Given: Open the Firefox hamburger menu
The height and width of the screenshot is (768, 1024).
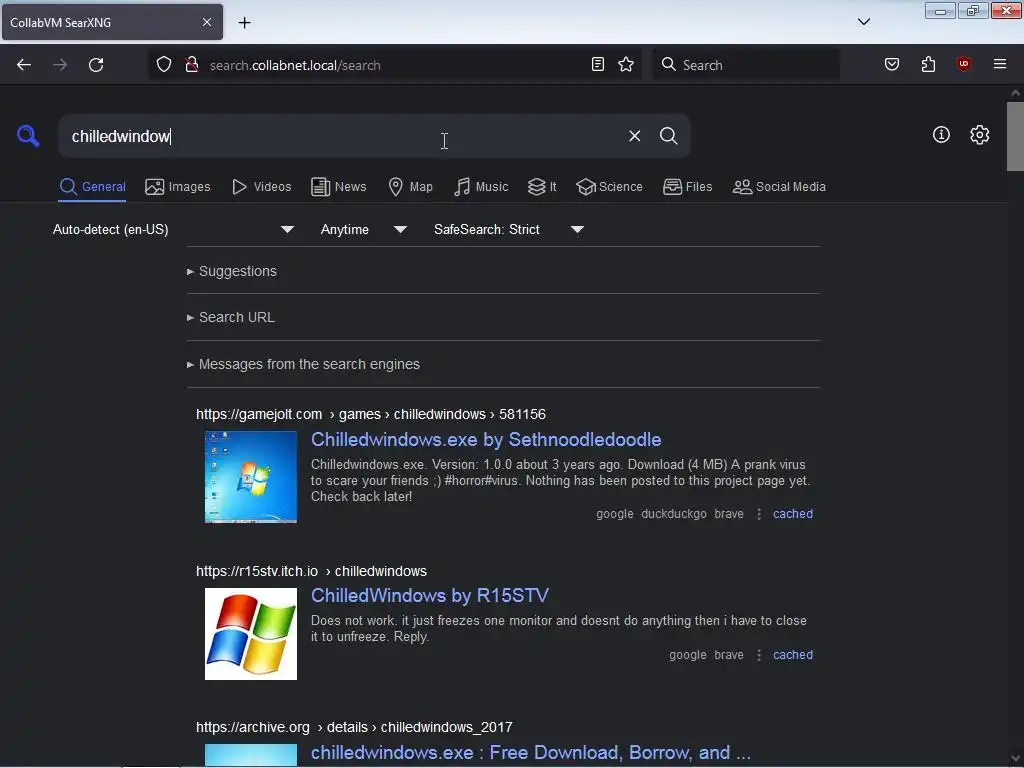Looking at the screenshot, I should 1000,64.
